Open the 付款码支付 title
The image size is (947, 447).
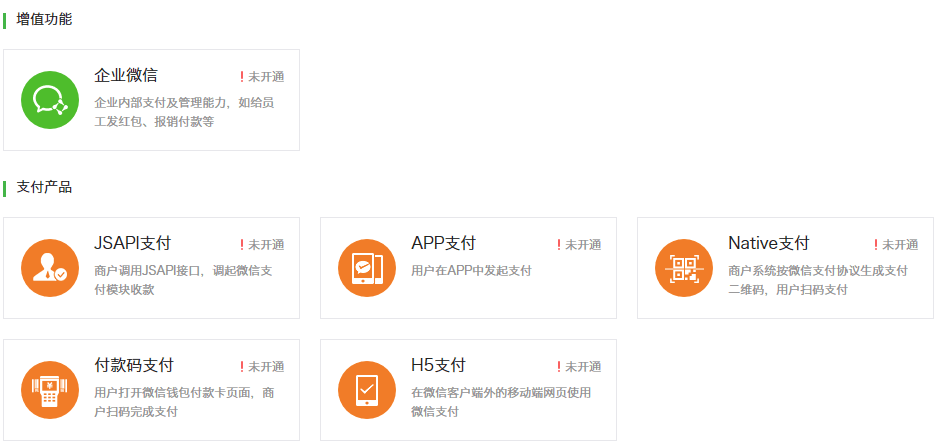[x=133, y=365]
